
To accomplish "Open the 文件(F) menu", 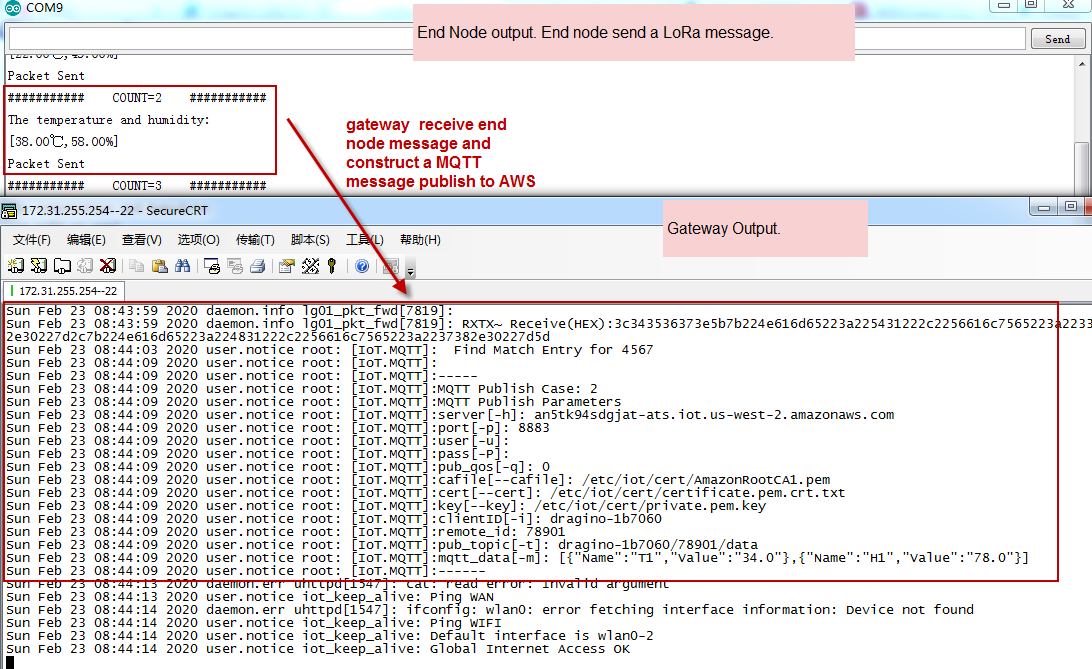I will (31, 240).
